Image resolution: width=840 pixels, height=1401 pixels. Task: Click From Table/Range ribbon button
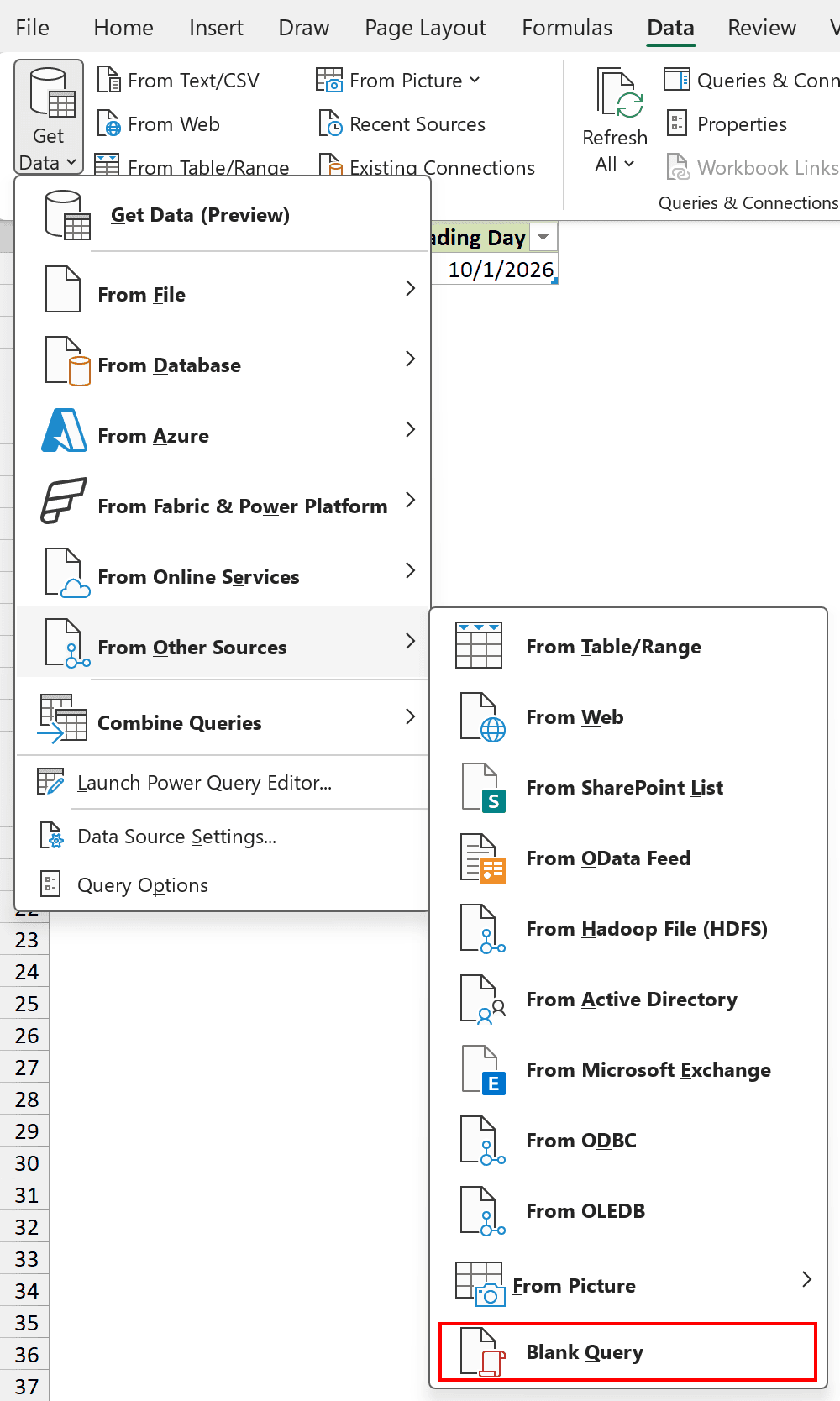(192, 165)
